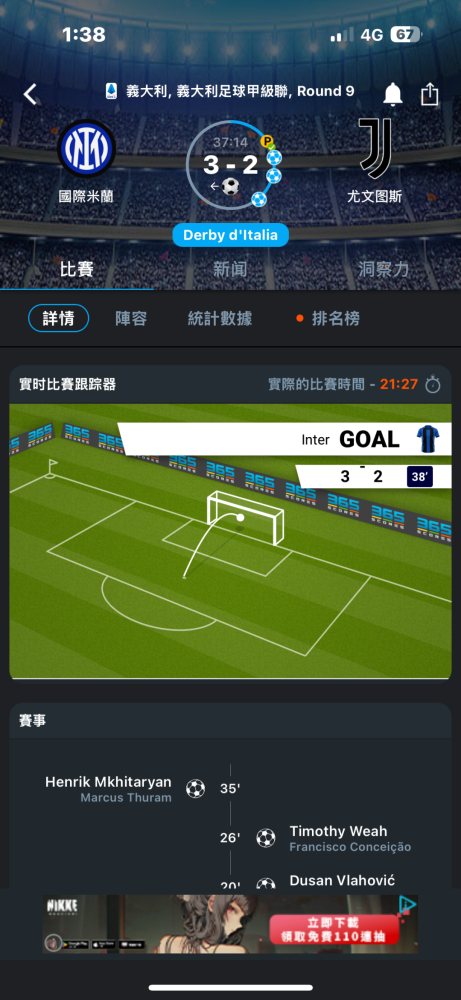The height and width of the screenshot is (1000, 461).
Task: Switch to the 洞察力 tab
Action: click(383, 269)
